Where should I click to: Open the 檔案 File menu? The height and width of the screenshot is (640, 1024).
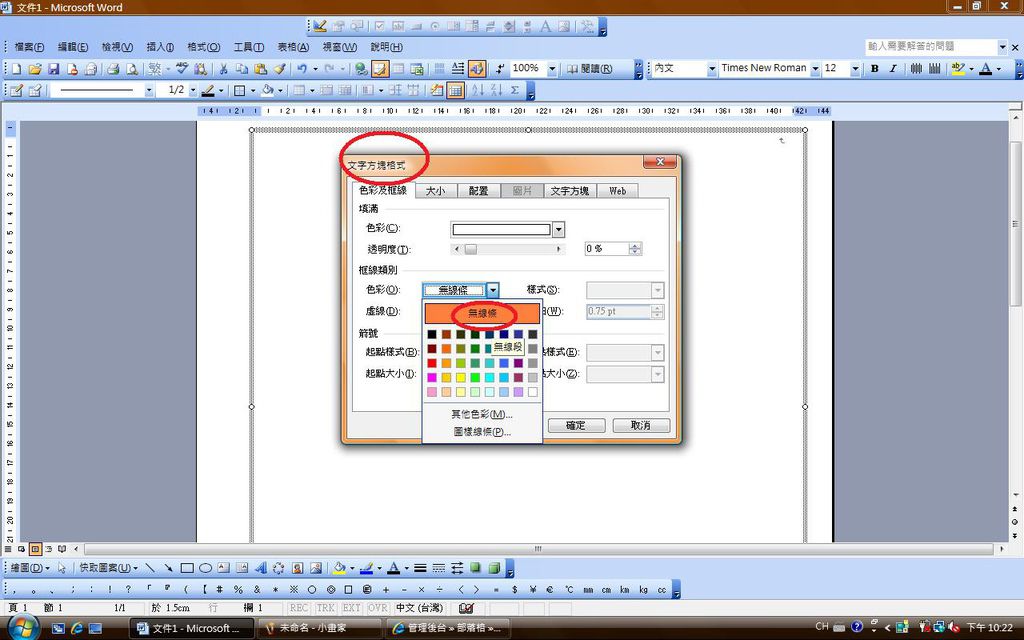pyautogui.click(x=29, y=47)
